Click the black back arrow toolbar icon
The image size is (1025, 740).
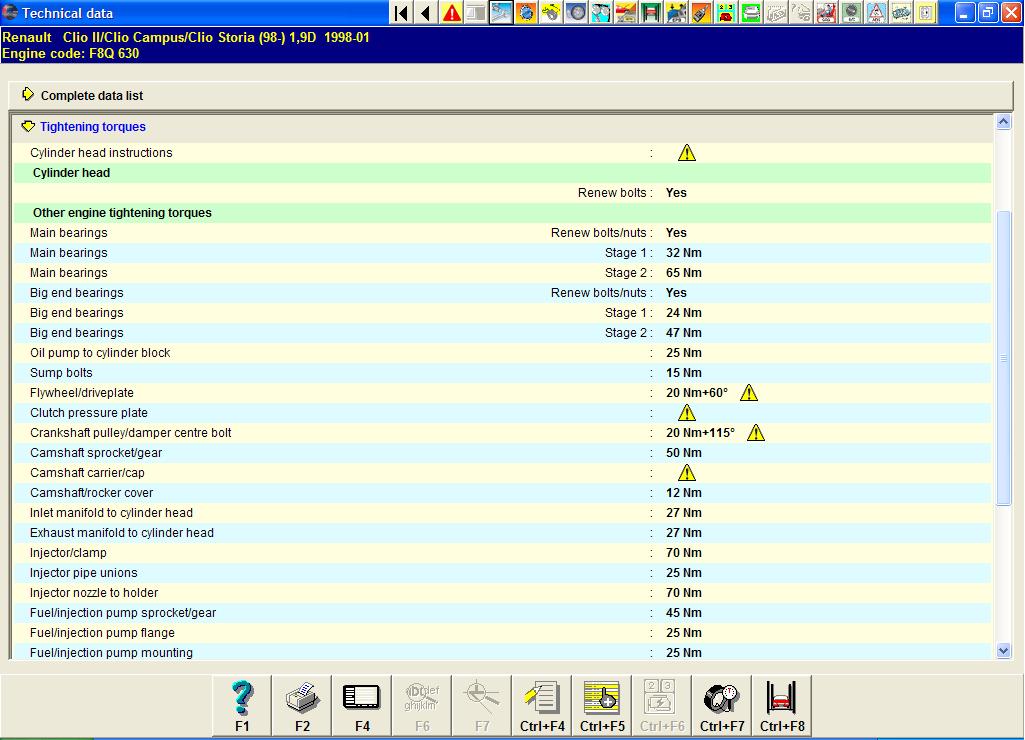pos(426,12)
